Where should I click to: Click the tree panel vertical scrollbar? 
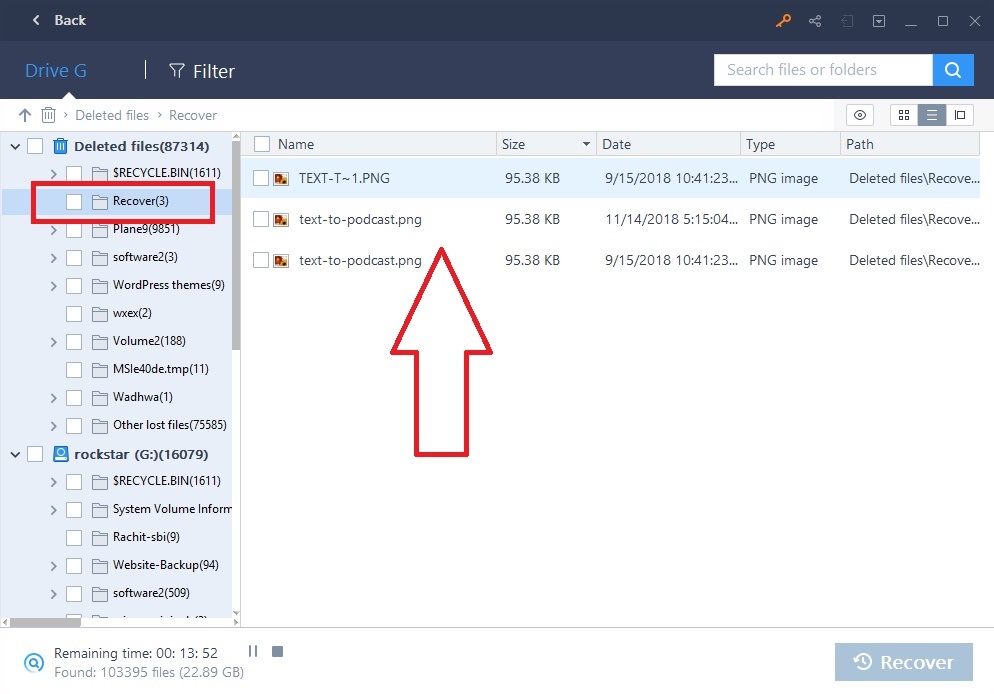pyautogui.click(x=236, y=244)
